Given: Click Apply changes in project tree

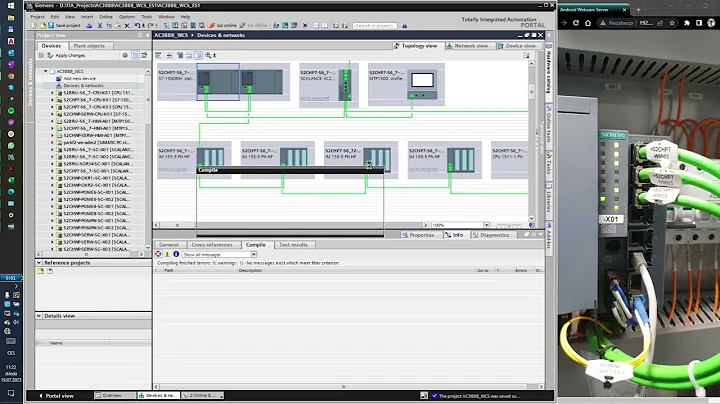Looking at the screenshot, I should 67,56.
